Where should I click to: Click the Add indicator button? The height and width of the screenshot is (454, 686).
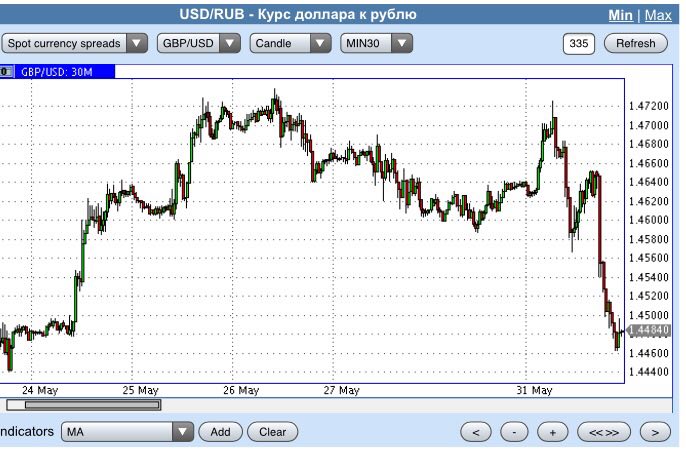click(x=220, y=432)
